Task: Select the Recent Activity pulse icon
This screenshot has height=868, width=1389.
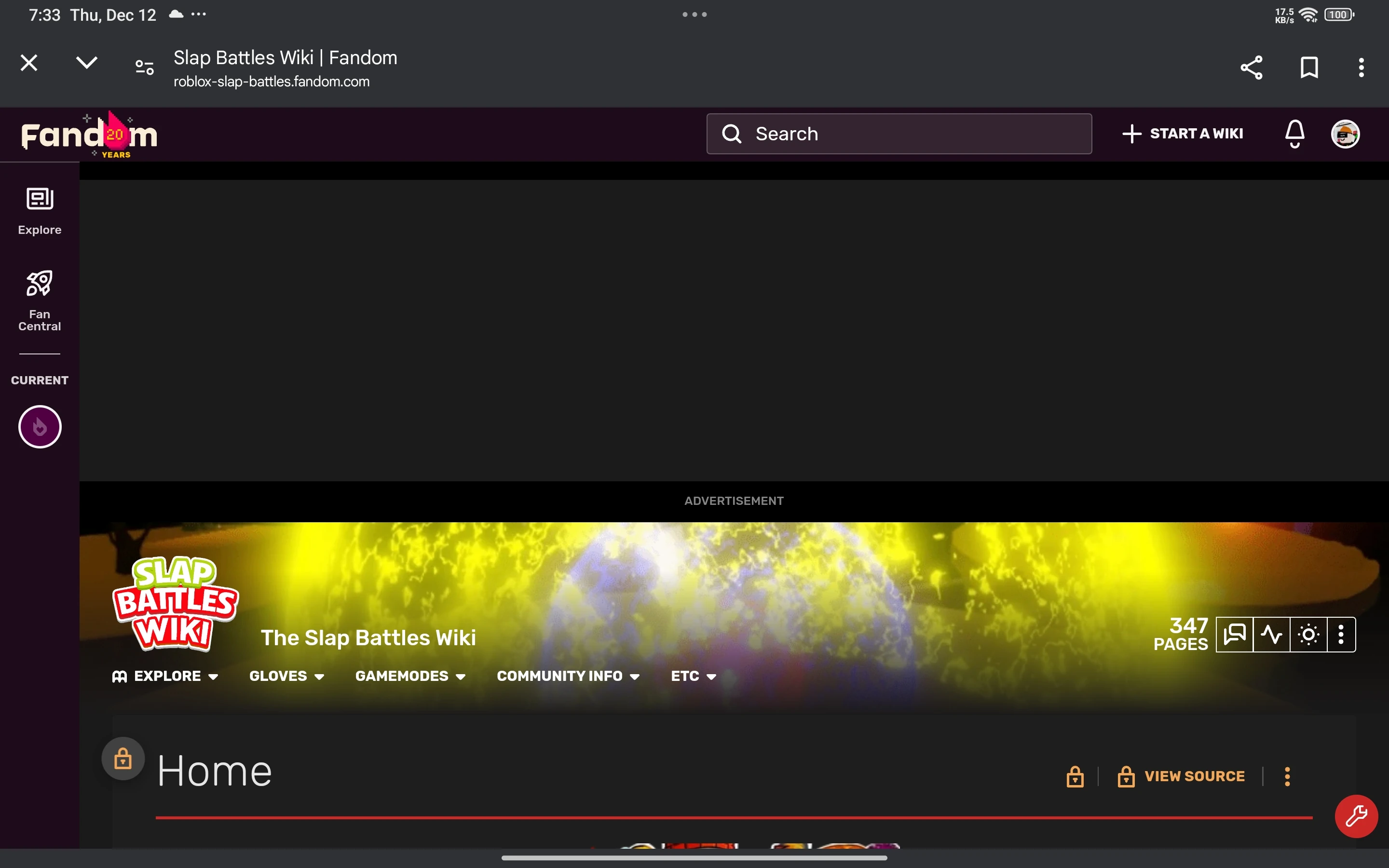Action: tap(1272, 634)
